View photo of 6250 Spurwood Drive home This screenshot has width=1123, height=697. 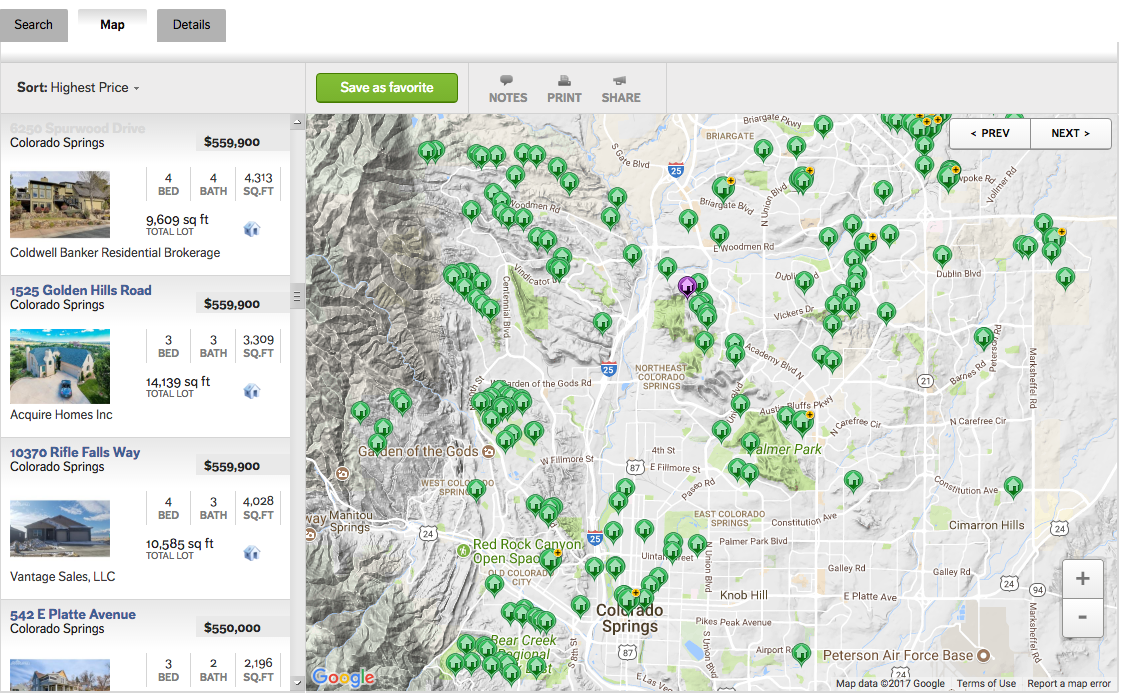[x=60, y=204]
